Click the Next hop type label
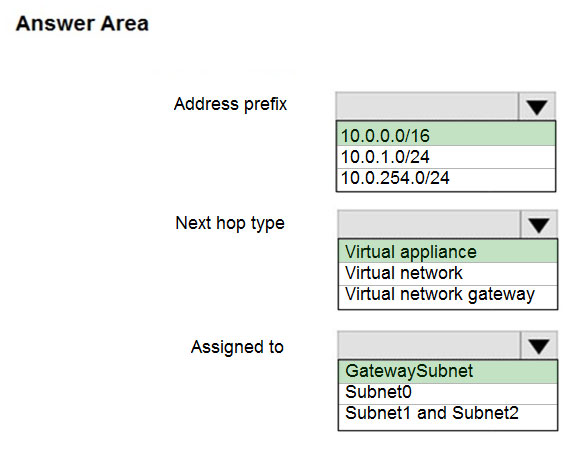Viewport: 574px width, 452px height. click(230, 223)
